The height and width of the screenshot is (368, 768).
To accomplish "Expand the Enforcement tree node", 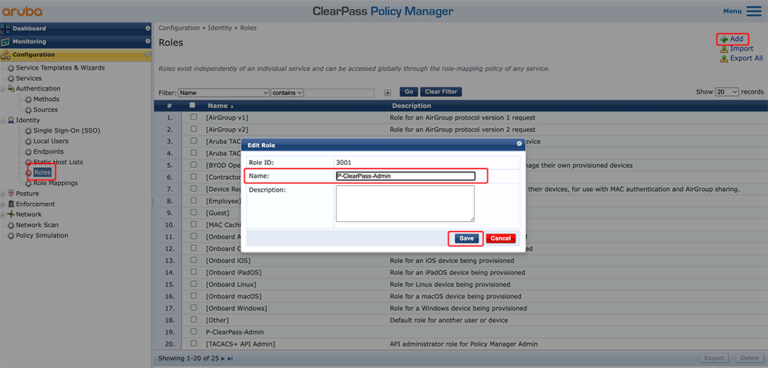I will coord(3,204).
